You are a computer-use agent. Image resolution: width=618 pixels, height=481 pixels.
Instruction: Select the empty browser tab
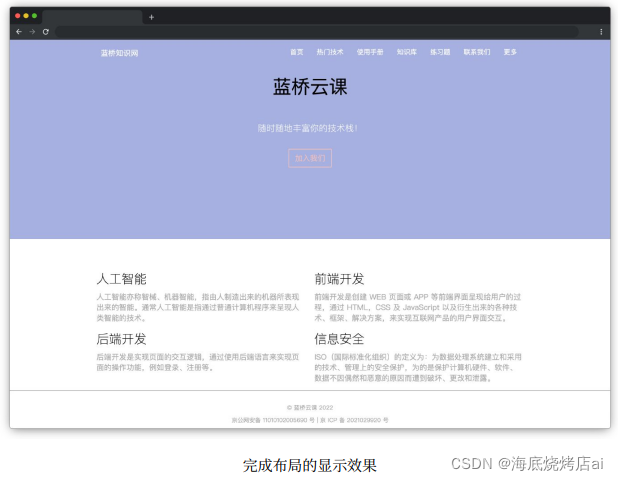(x=92, y=17)
